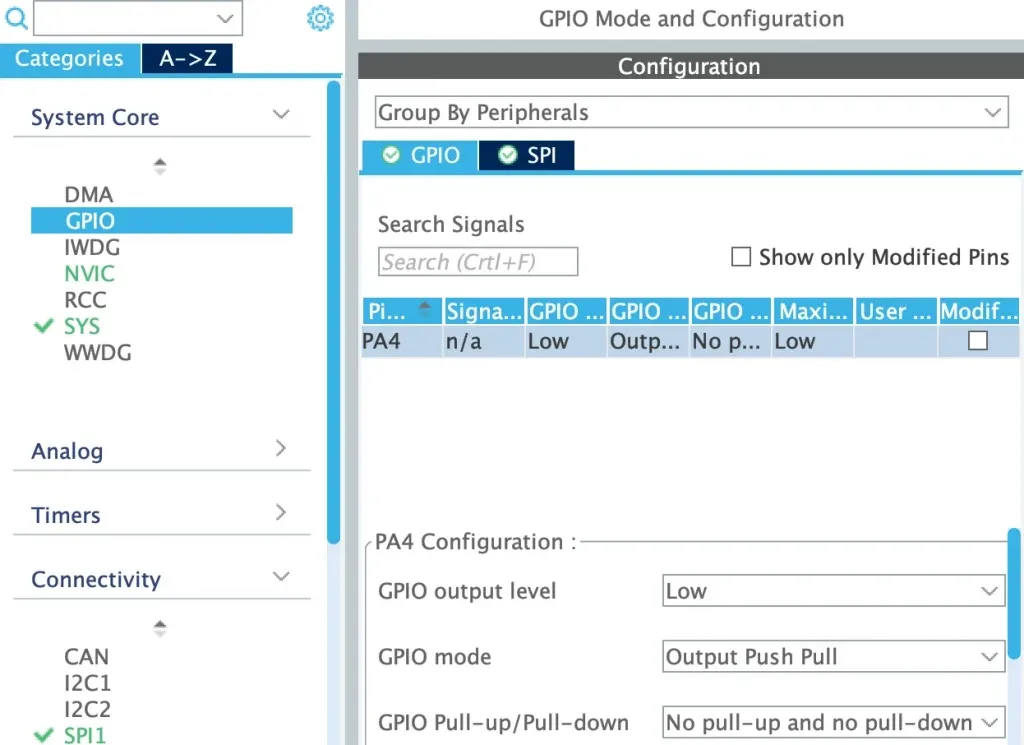Click the green checkmark next to SPI1
Screen dimensions: 1024x745
tap(43, 735)
